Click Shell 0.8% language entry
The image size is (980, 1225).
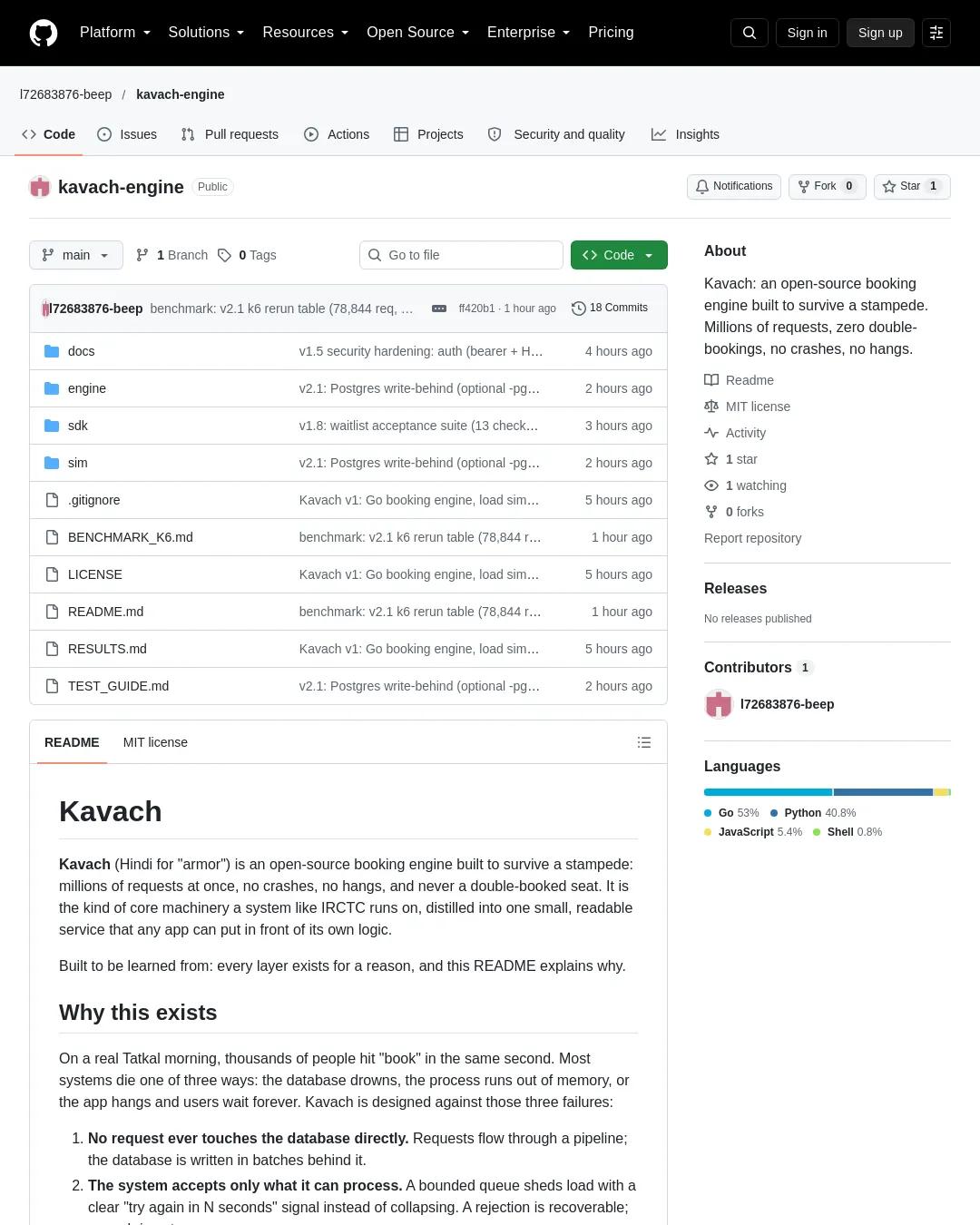pos(848,832)
